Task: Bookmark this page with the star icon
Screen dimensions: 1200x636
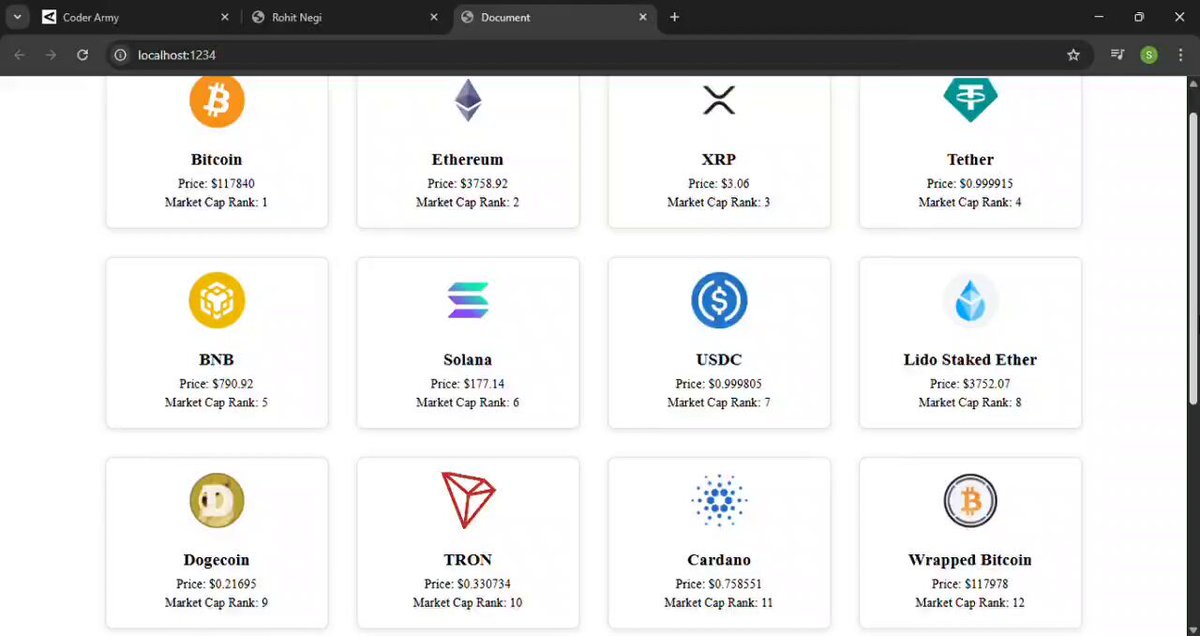Action: pos(1073,55)
